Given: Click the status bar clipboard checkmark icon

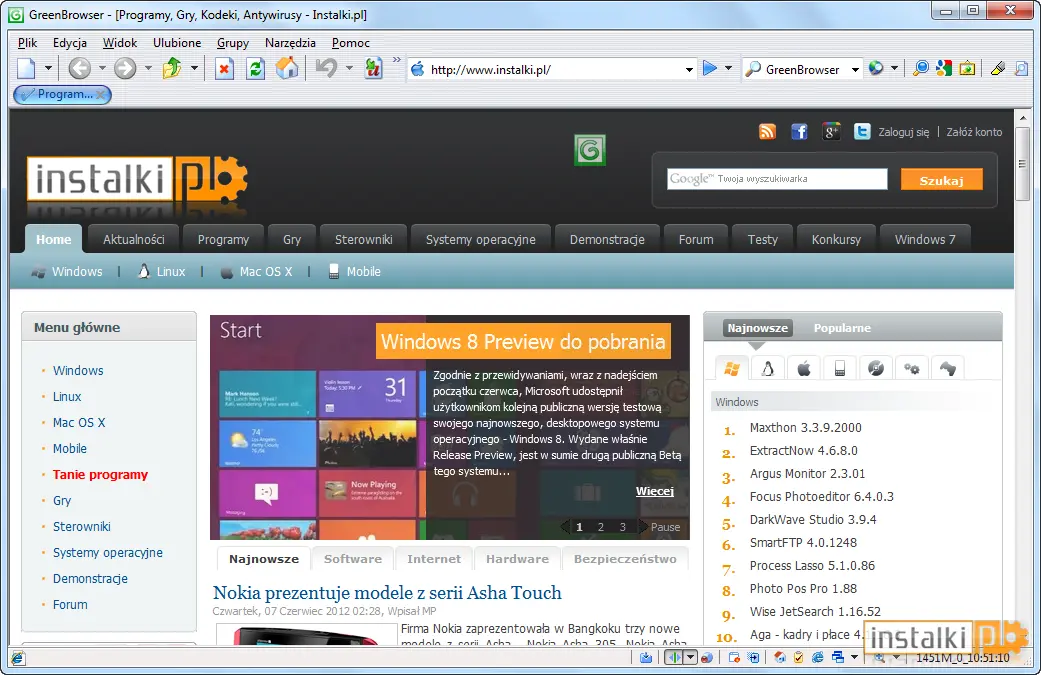Looking at the screenshot, I should (x=799, y=658).
